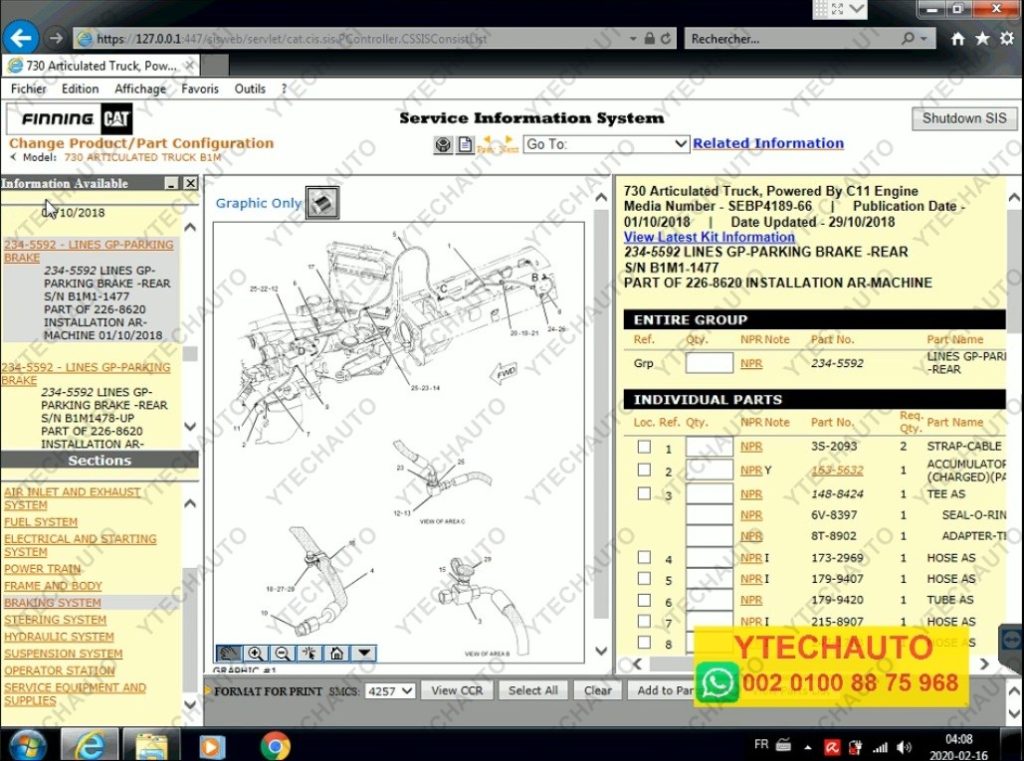
Task: Click the document page icon beside Go To
Action: coord(465,144)
